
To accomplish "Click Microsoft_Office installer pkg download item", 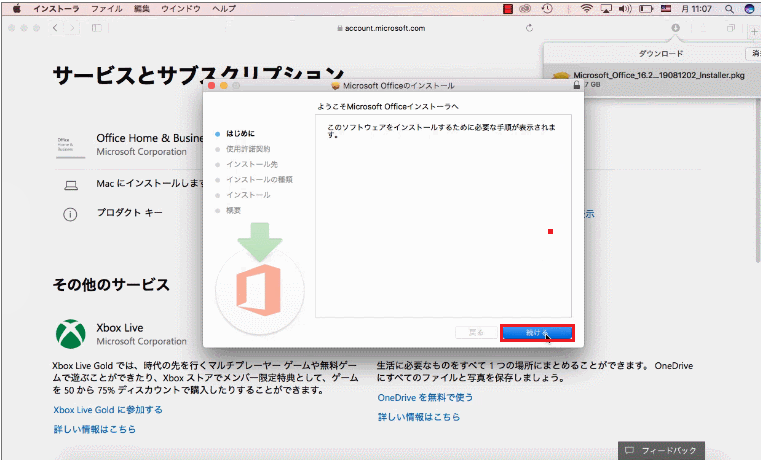I will point(652,80).
